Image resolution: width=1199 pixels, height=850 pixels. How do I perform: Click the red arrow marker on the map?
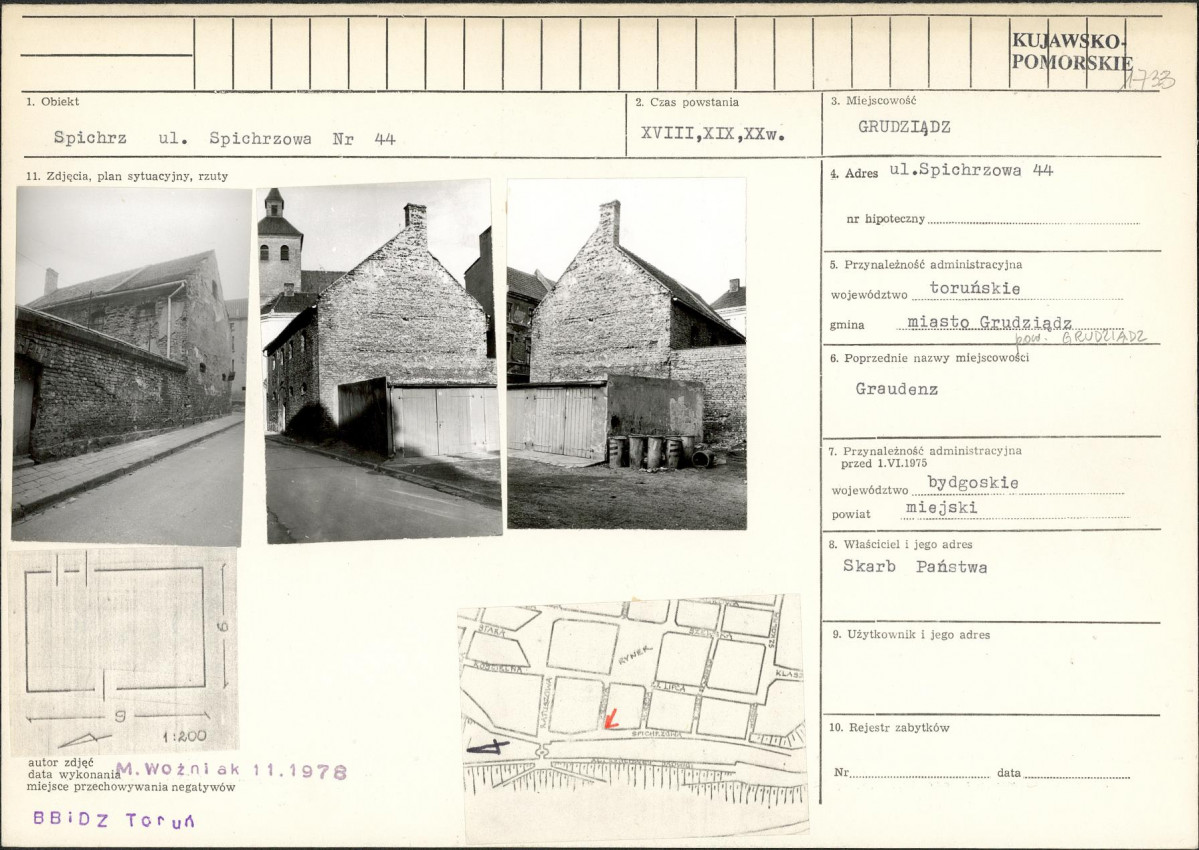coord(611,718)
